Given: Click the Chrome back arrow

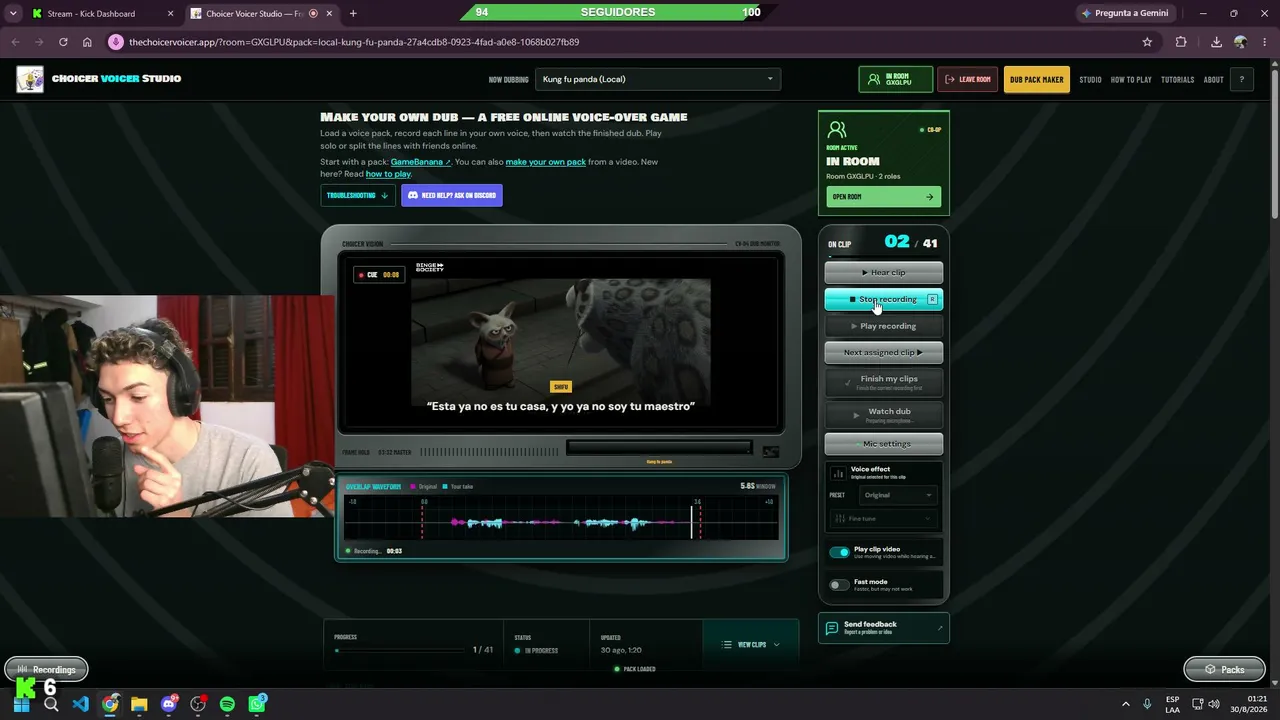Looking at the screenshot, I should pos(15,42).
